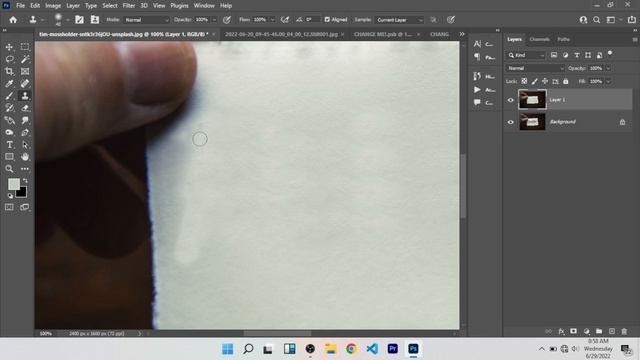
Task: Open the layer filter Kind dropdown
Action: (526, 55)
